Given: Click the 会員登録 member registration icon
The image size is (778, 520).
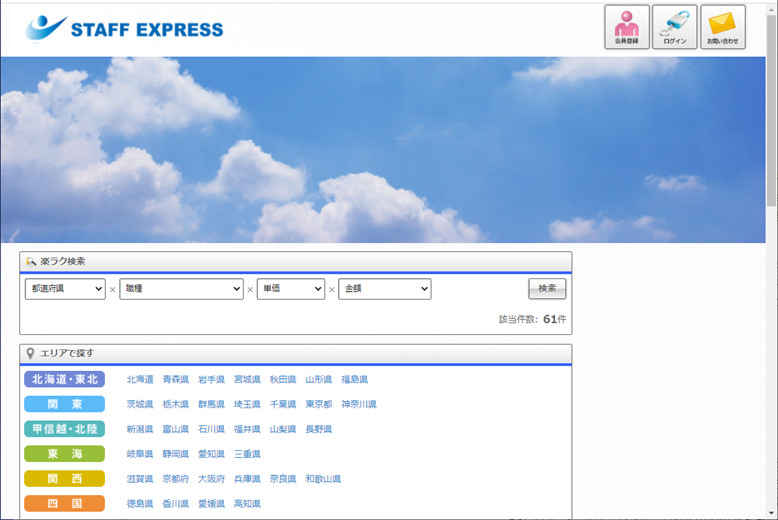Looking at the screenshot, I should click(x=626, y=27).
